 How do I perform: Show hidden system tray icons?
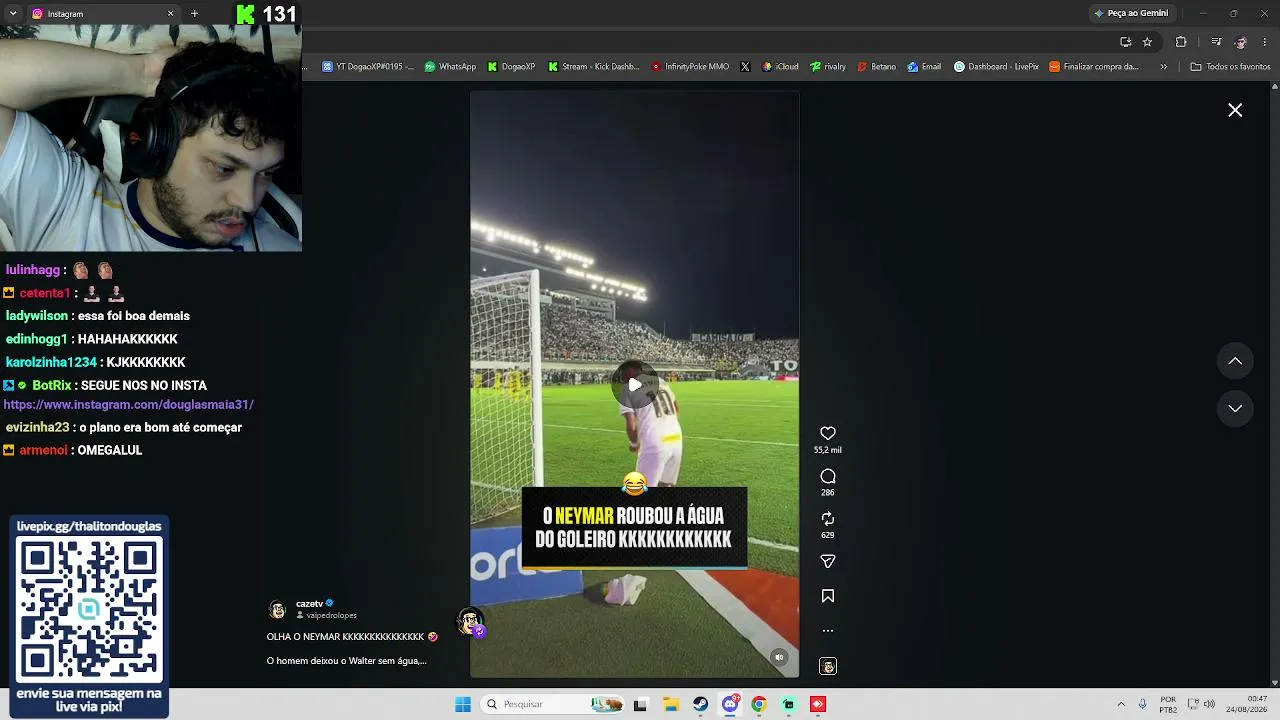[1121, 704]
